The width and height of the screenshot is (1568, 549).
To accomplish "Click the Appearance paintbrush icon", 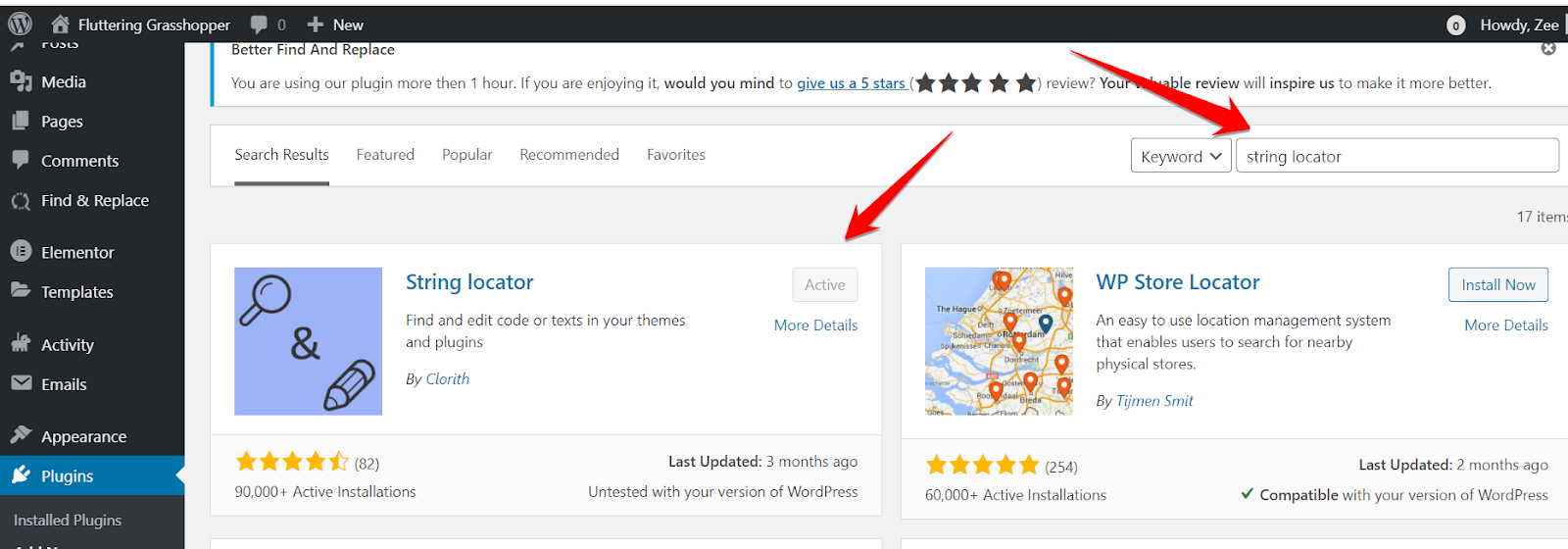I will coord(21,434).
